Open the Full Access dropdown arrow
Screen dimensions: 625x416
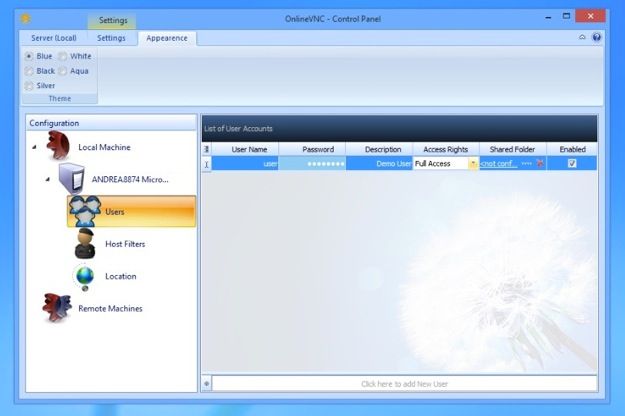coord(473,163)
